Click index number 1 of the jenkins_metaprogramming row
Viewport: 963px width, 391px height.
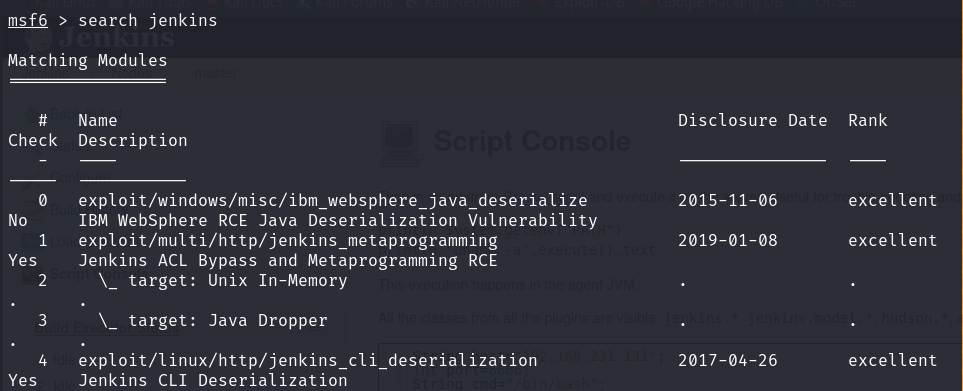[x=42, y=241]
